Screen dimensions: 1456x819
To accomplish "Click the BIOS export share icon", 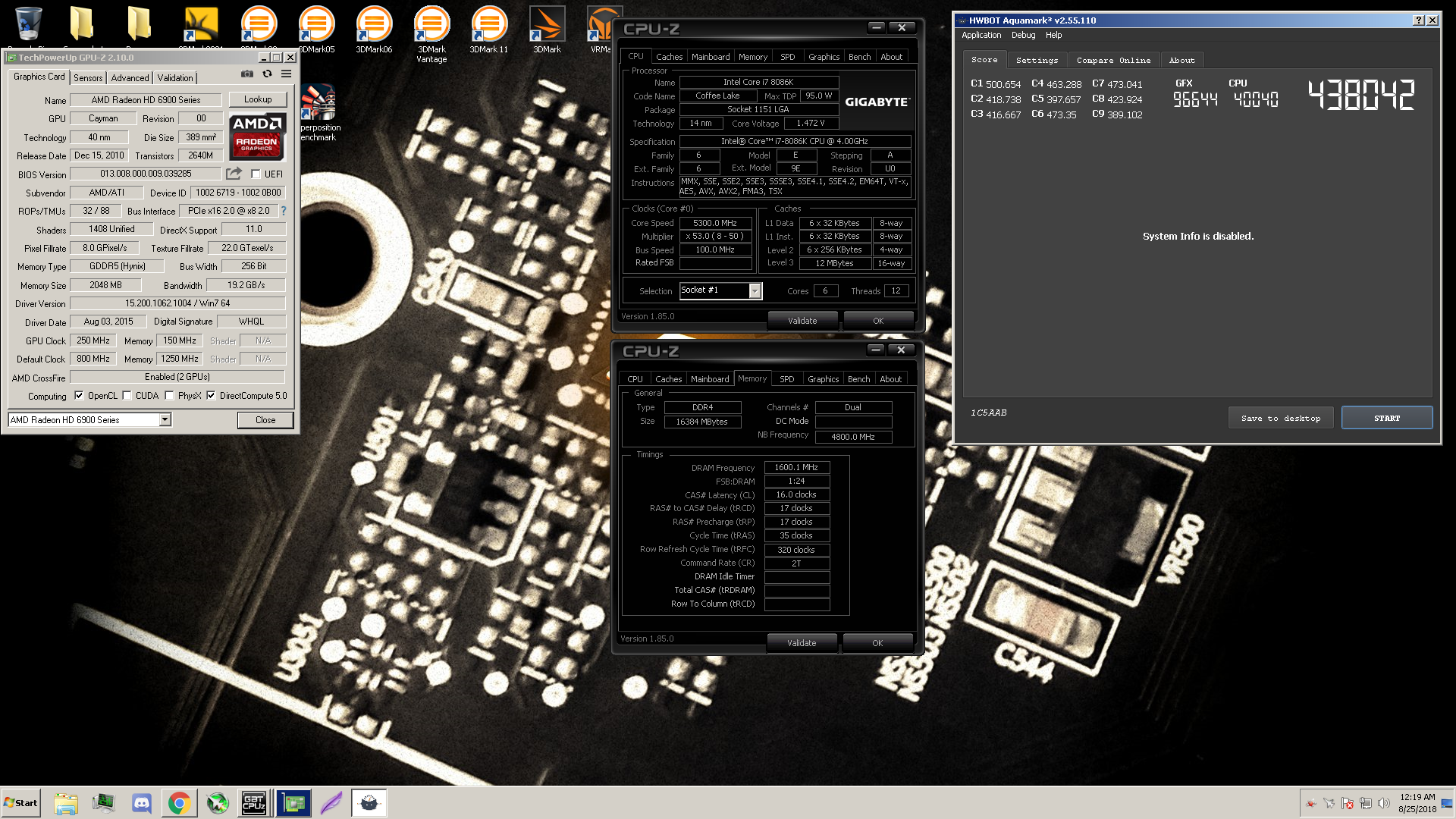I will (234, 174).
